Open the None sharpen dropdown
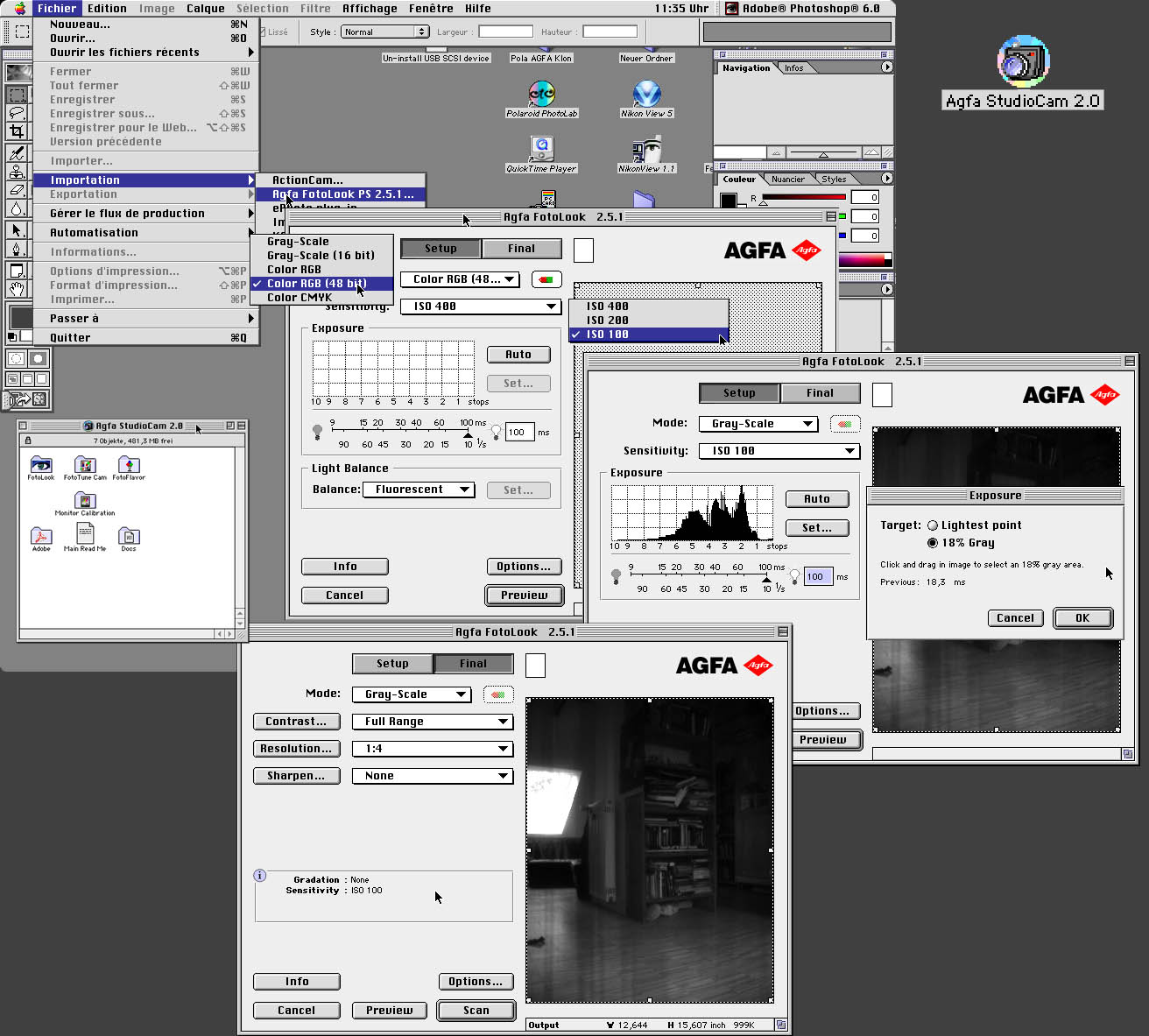 pyautogui.click(x=433, y=776)
